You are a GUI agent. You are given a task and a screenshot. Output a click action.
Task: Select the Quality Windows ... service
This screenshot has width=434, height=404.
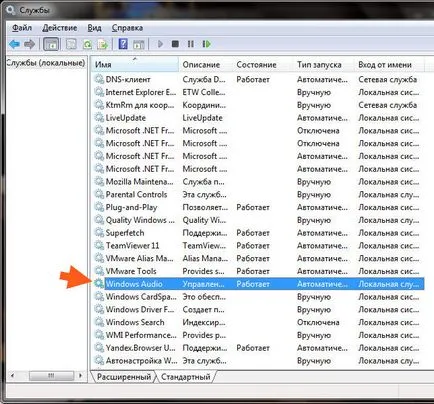(x=140, y=220)
